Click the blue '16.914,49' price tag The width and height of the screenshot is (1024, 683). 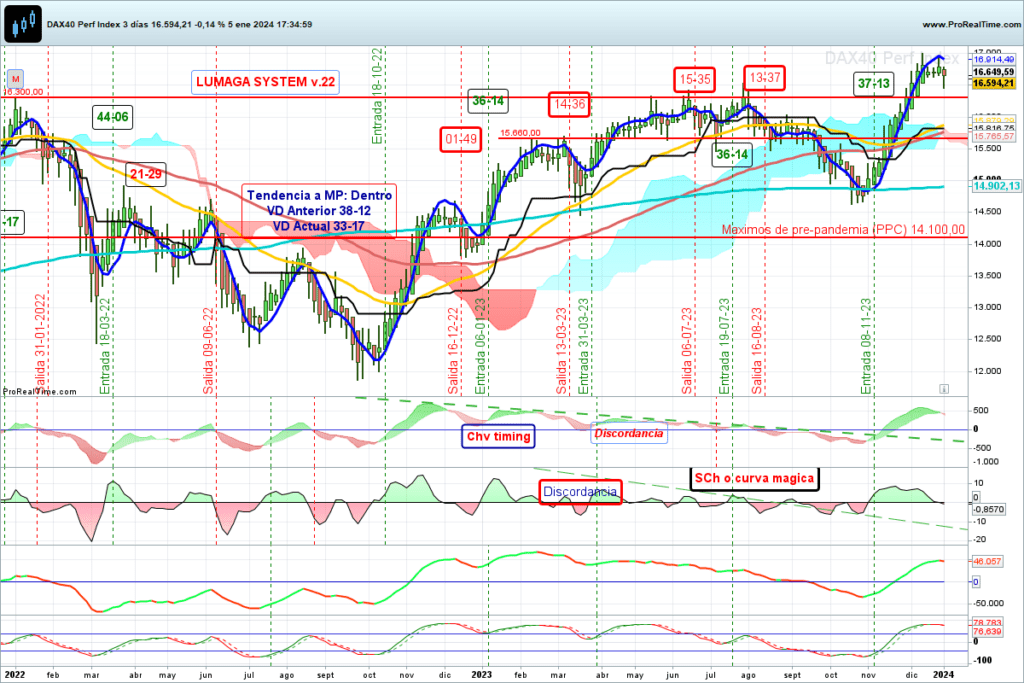(993, 59)
